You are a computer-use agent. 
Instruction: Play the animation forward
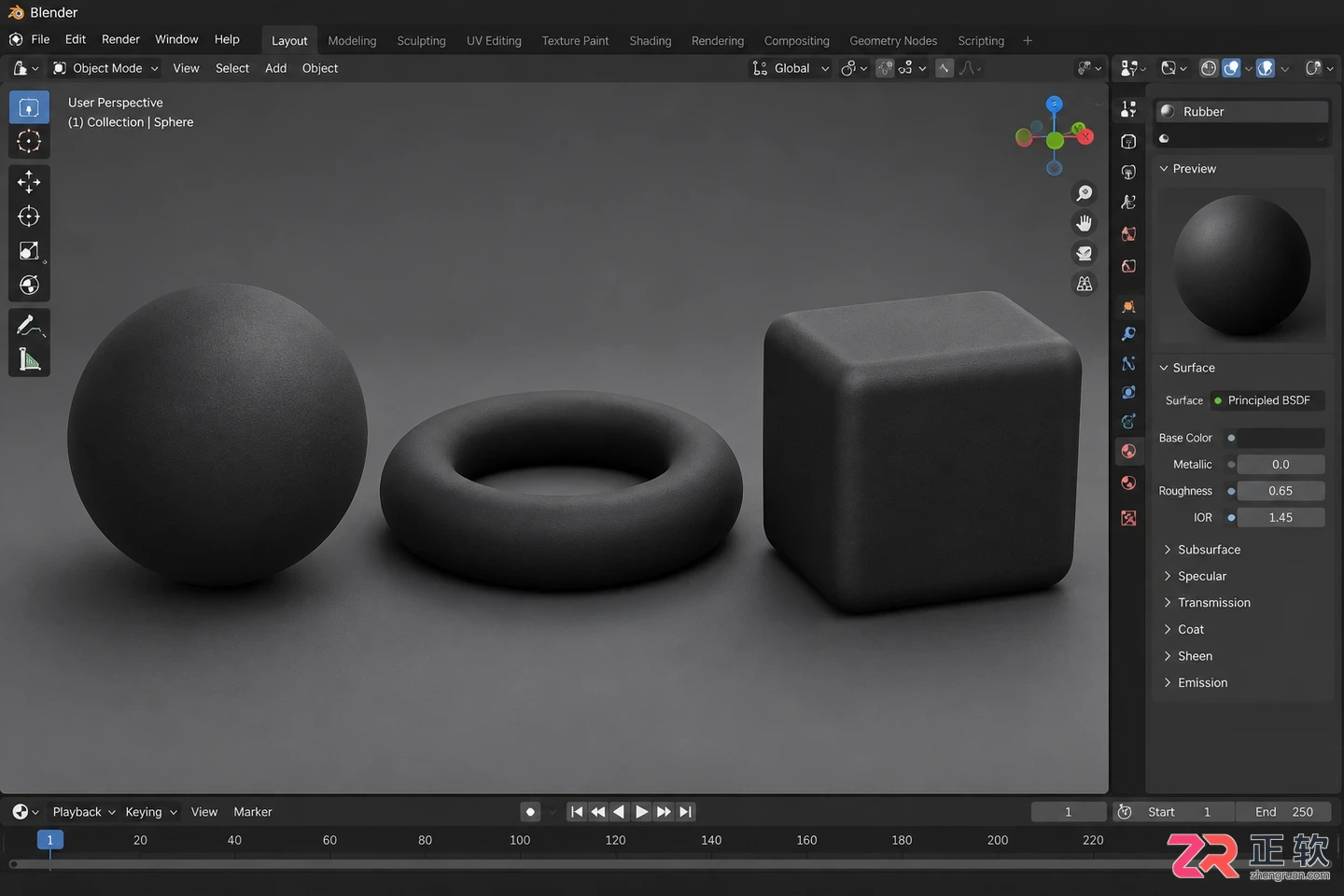click(x=642, y=812)
